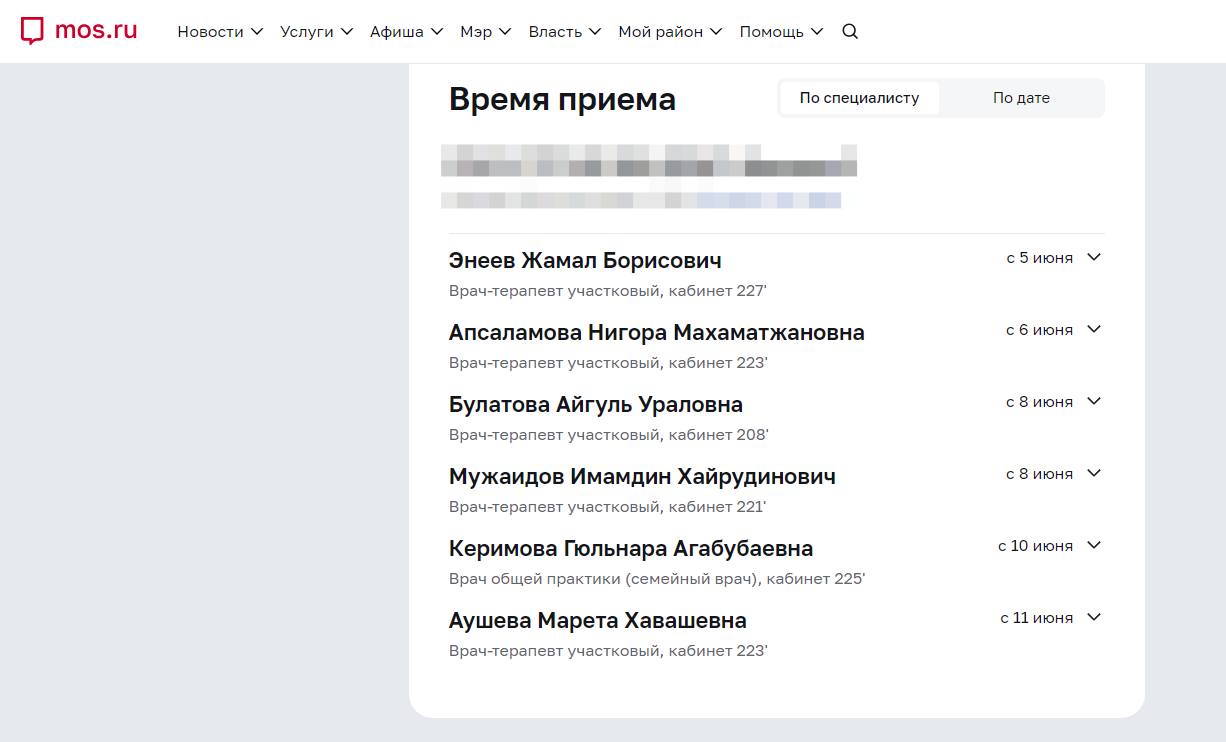Click the mos.ru text link in header
Viewport: 1226px width, 742px height.
tap(97, 30)
